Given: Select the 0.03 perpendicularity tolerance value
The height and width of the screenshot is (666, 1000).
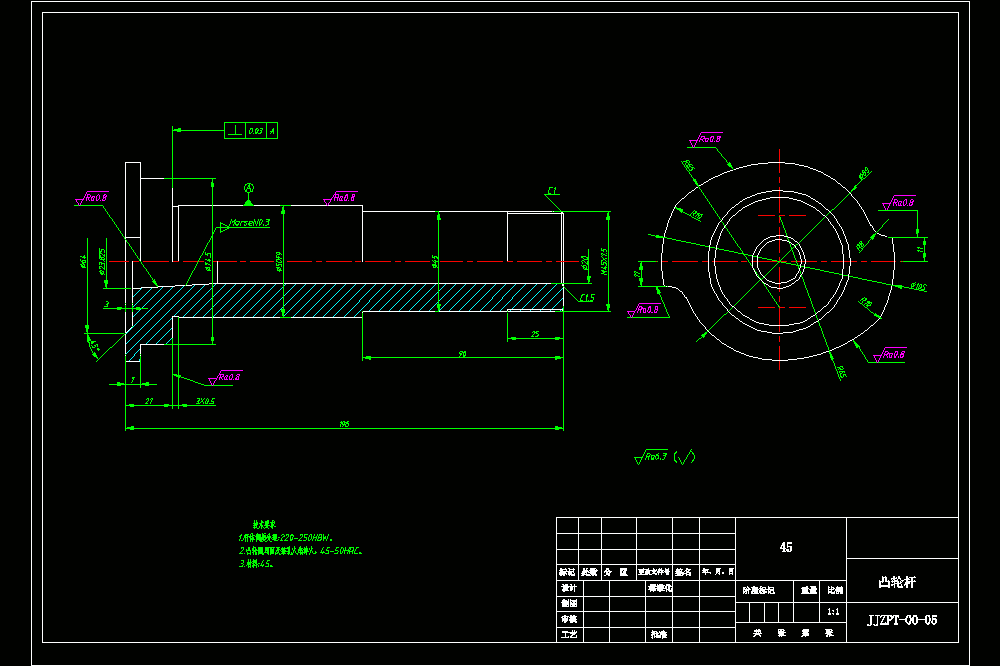Looking at the screenshot, I should coord(256,131).
